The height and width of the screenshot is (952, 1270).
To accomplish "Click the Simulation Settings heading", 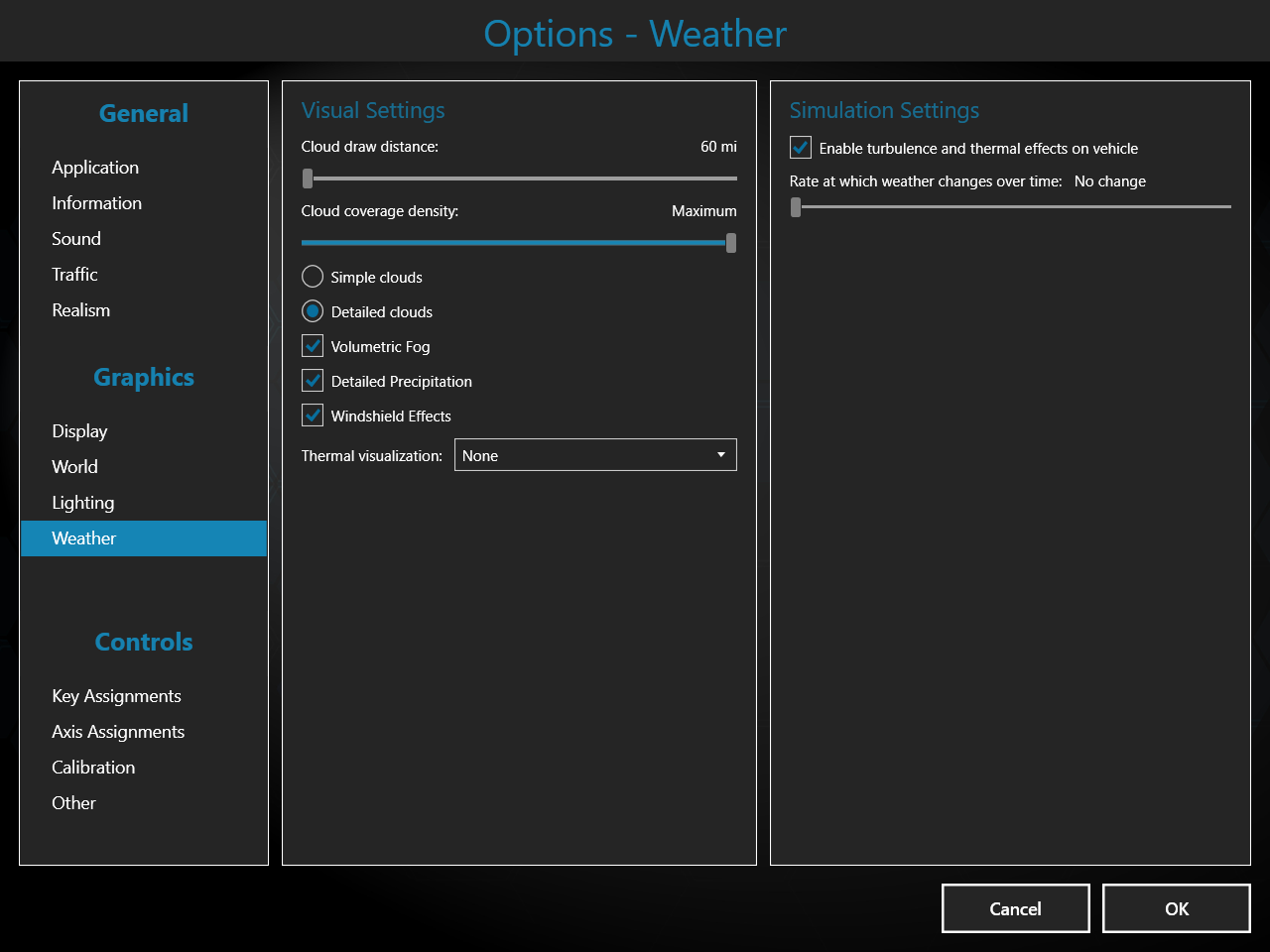I will click(x=884, y=111).
